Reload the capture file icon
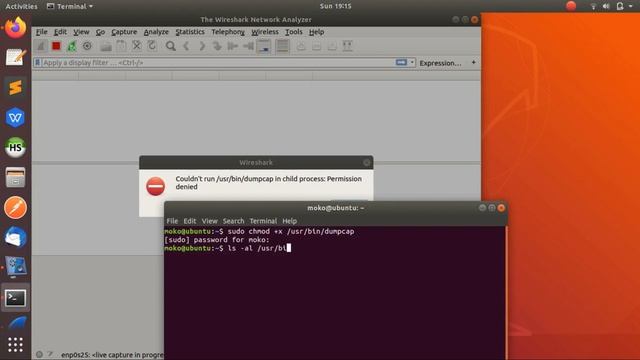The height and width of the screenshot is (360, 640). 152,46
